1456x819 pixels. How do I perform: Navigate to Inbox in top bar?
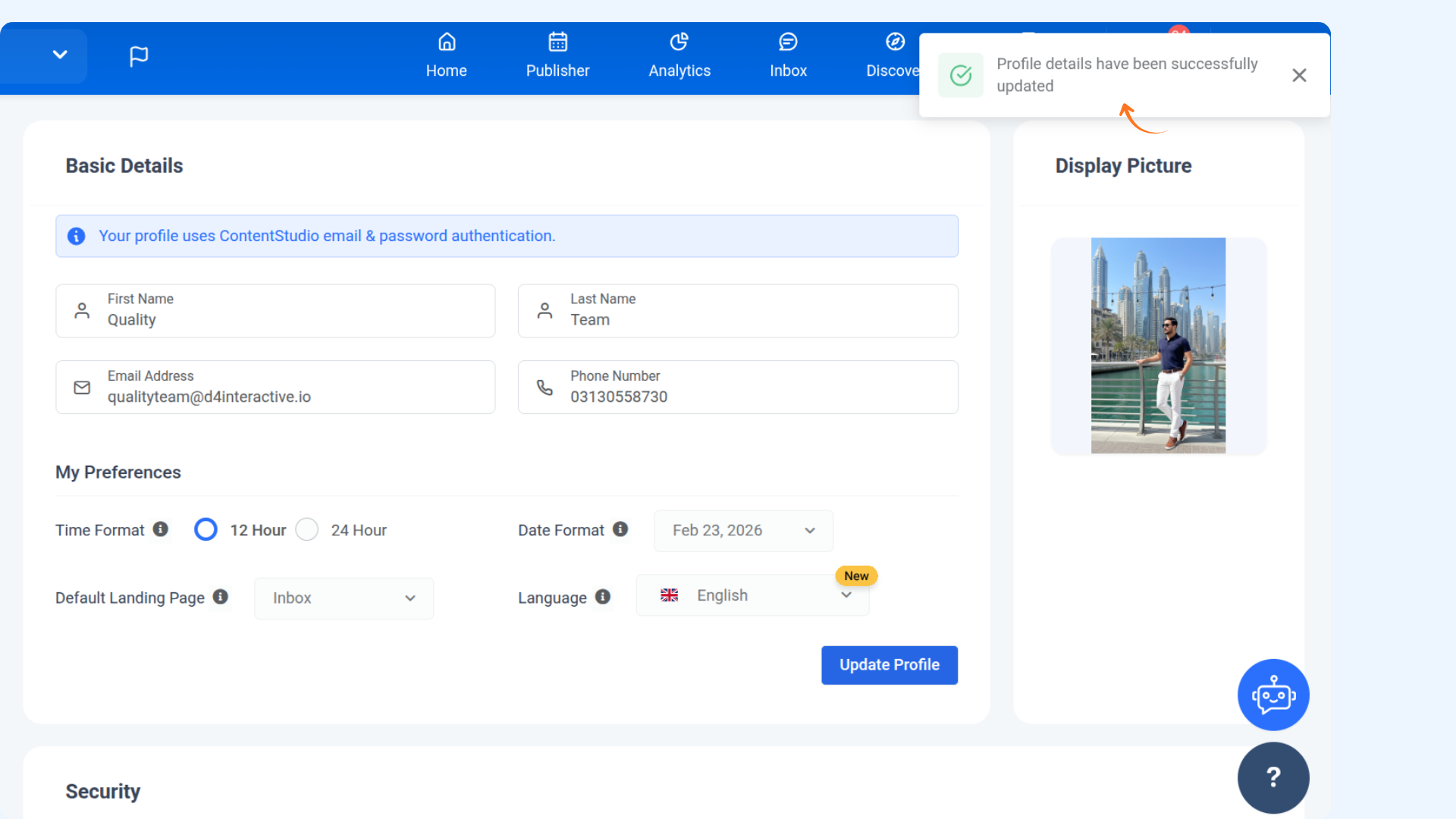tap(788, 56)
